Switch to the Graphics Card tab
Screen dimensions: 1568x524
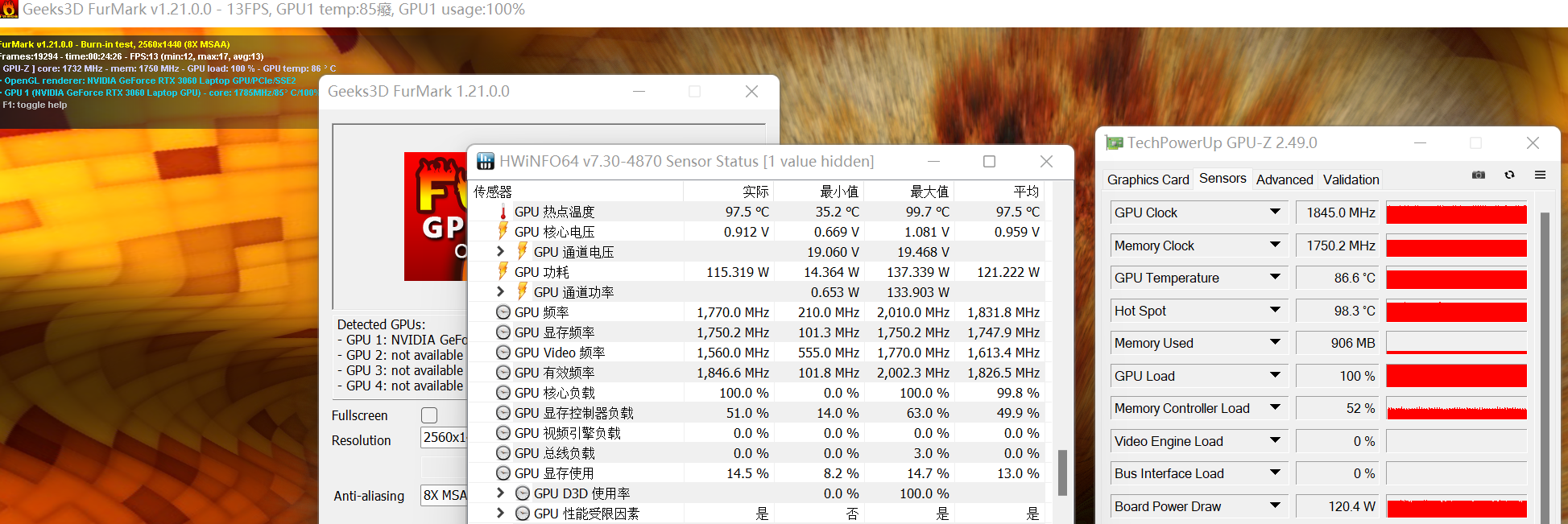[1148, 179]
